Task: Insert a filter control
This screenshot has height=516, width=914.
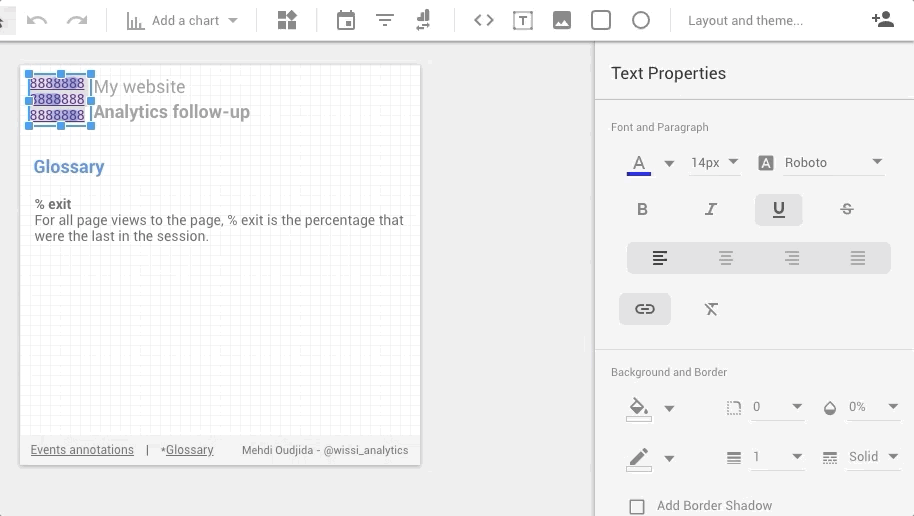Action: click(x=385, y=20)
